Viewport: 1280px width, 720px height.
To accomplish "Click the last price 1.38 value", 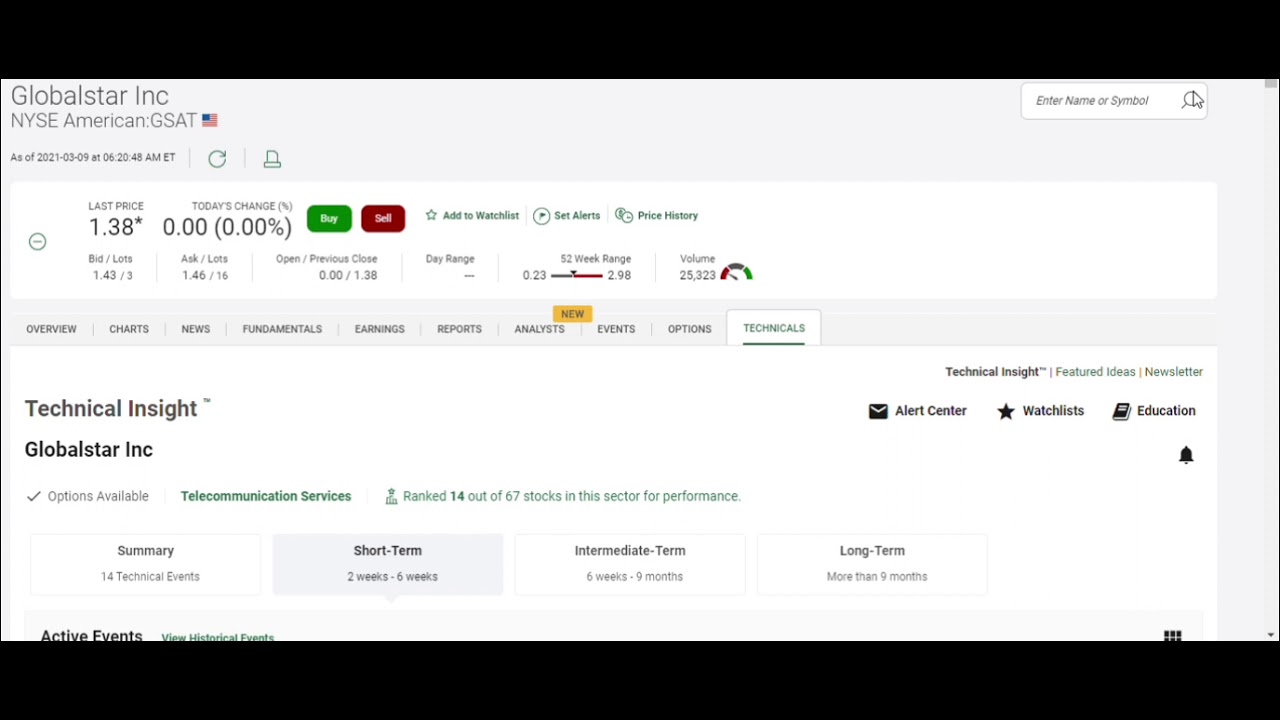I will (115, 227).
